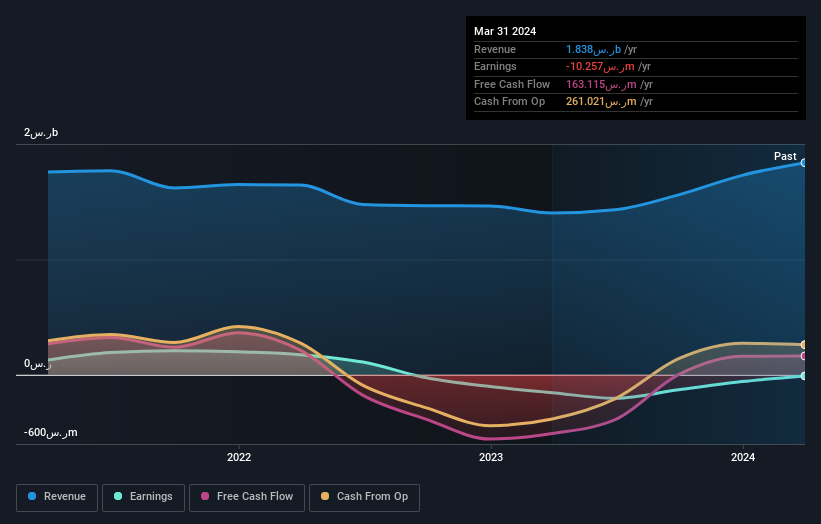Click the top y-axis 2b label
This screenshot has height=524, width=821.
coord(41,132)
